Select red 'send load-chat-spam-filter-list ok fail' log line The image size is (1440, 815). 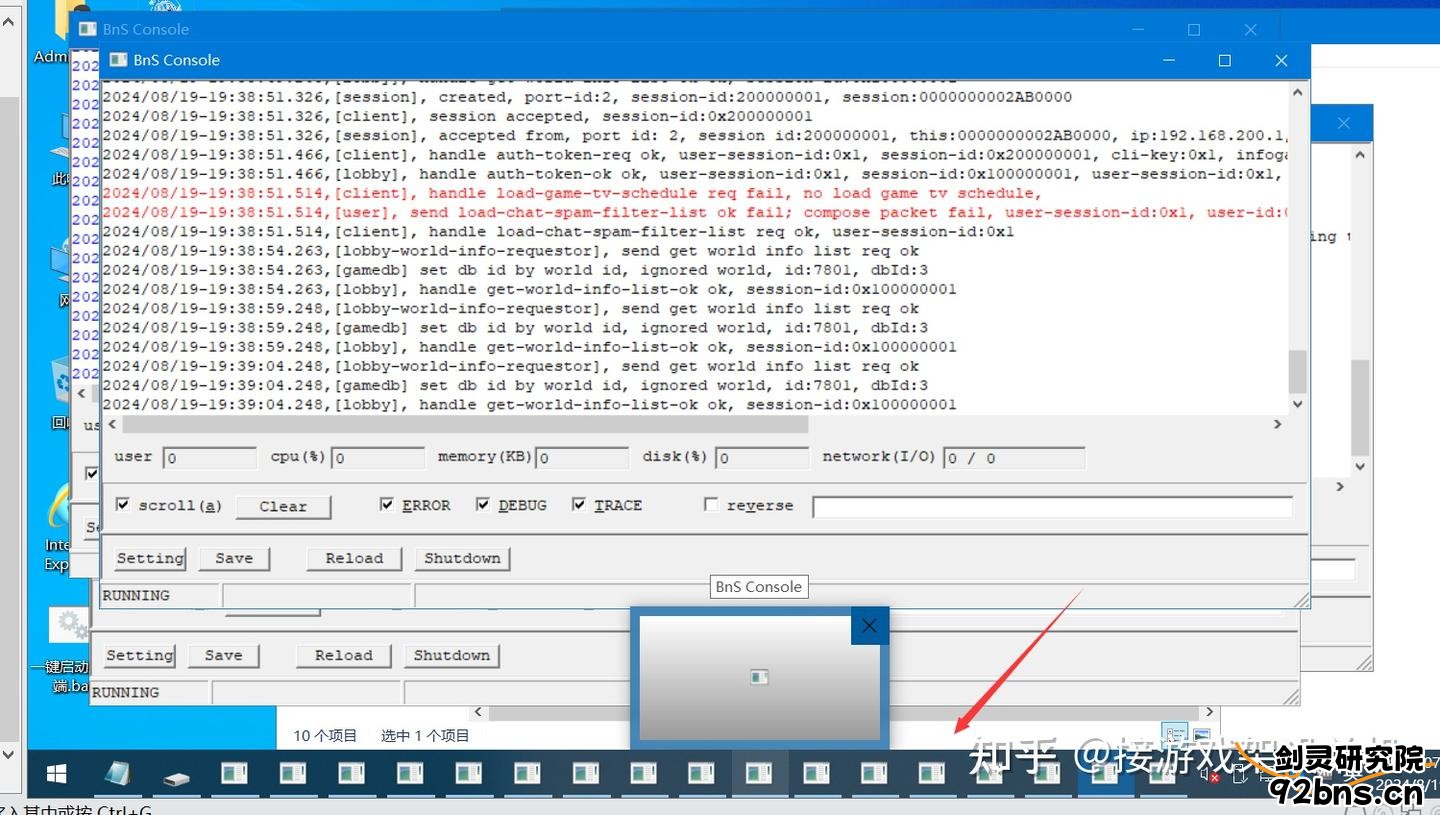pos(695,212)
